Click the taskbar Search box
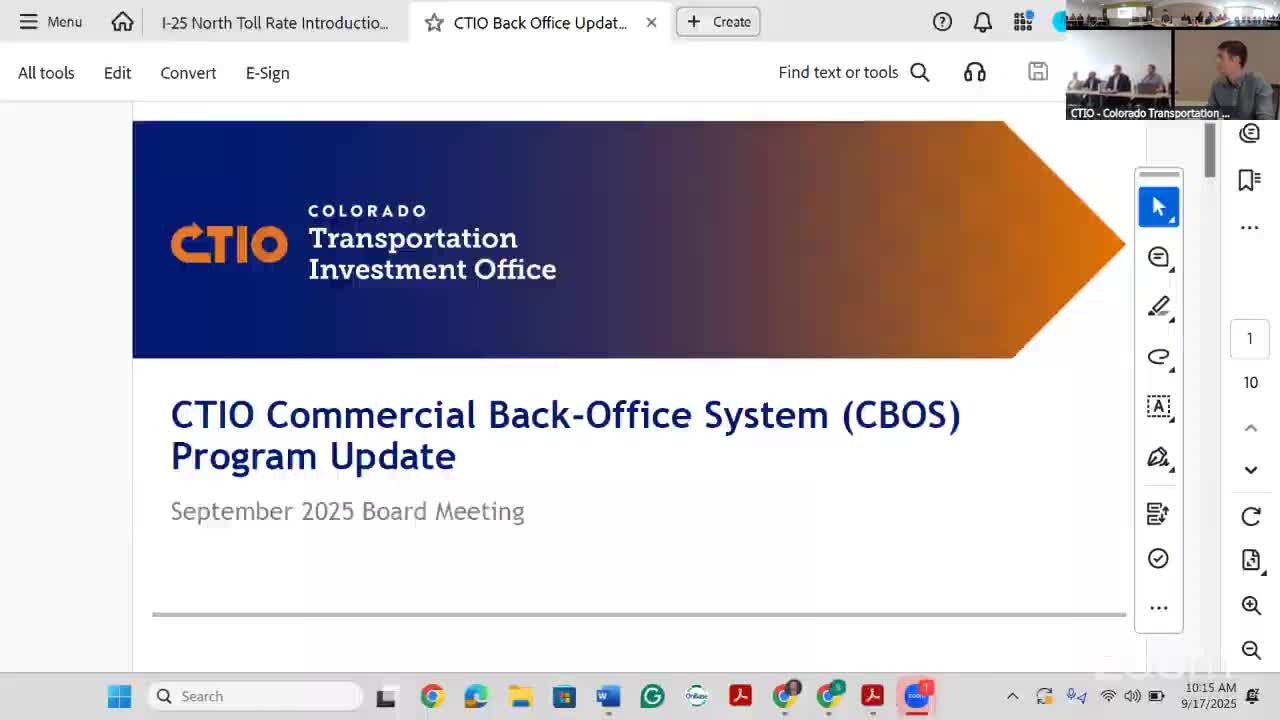The height and width of the screenshot is (720, 1280). [x=256, y=696]
